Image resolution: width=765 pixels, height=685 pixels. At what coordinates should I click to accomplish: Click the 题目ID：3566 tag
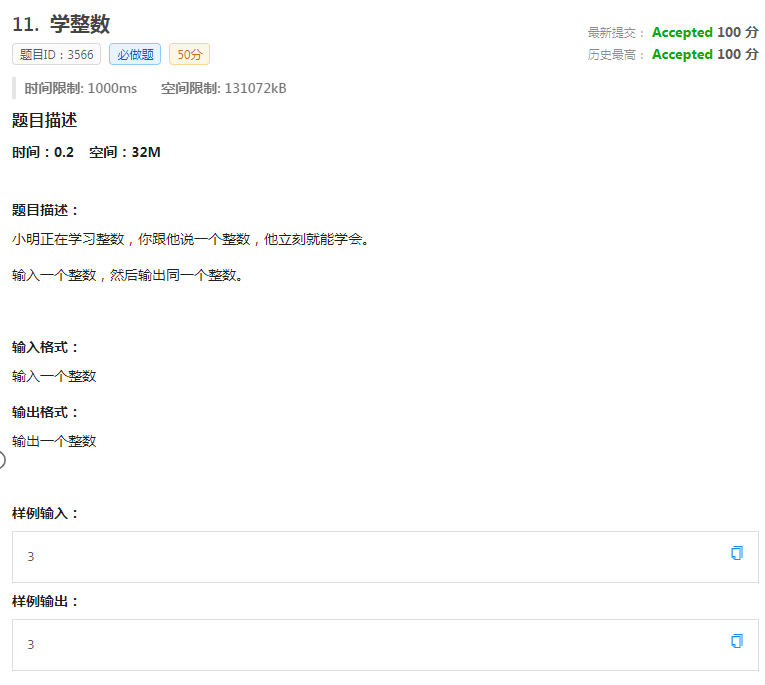click(57, 54)
